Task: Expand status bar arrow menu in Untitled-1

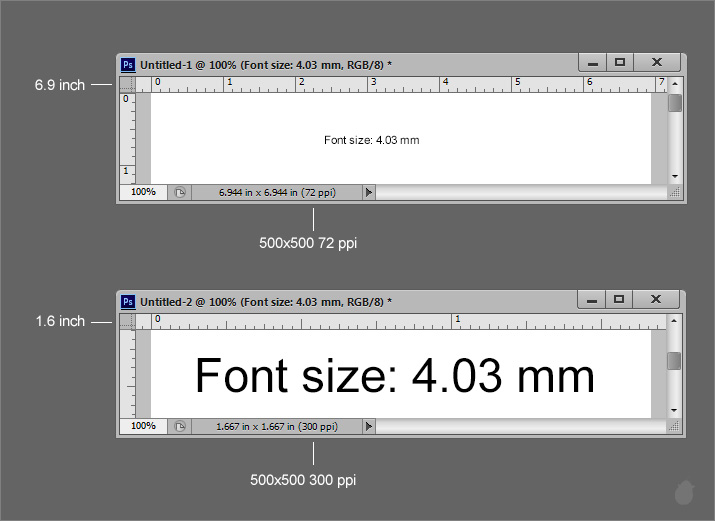Action: click(369, 192)
